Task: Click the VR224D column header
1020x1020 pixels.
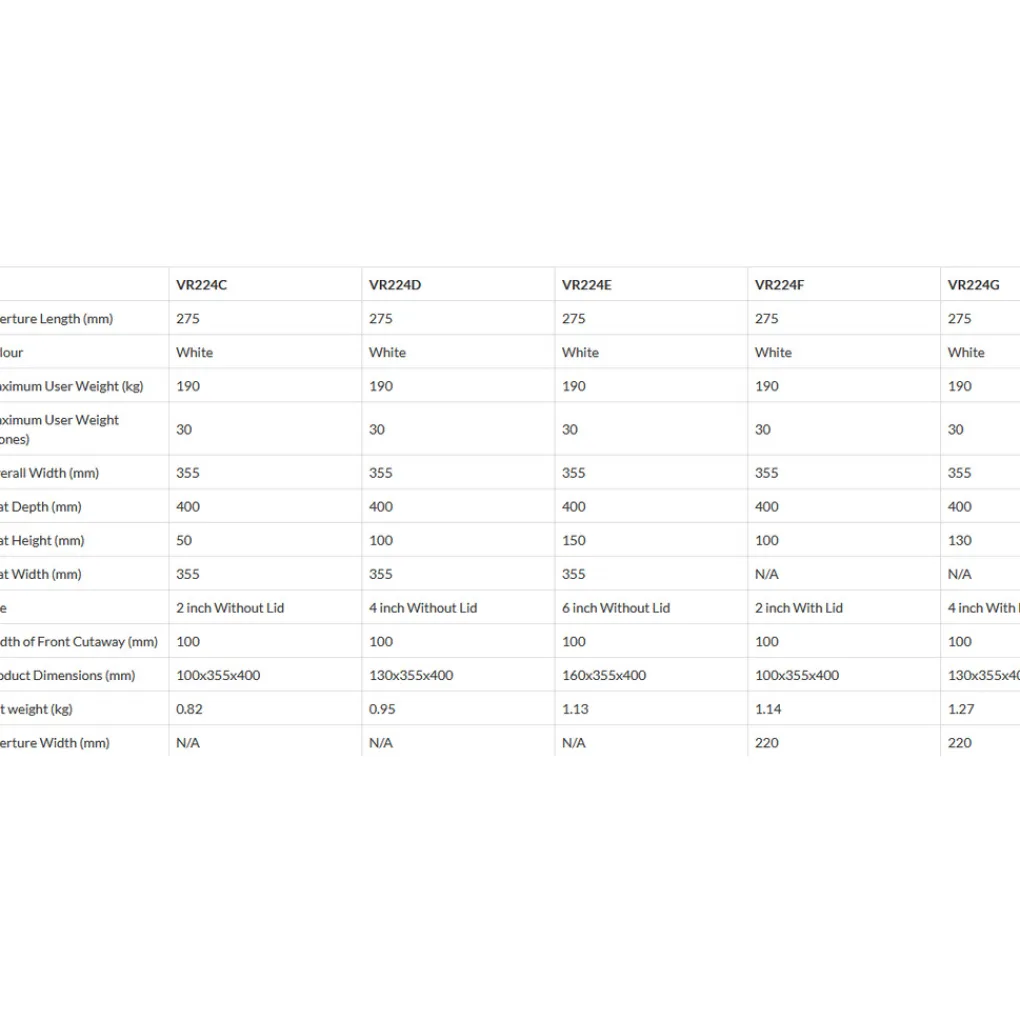Action: point(395,285)
